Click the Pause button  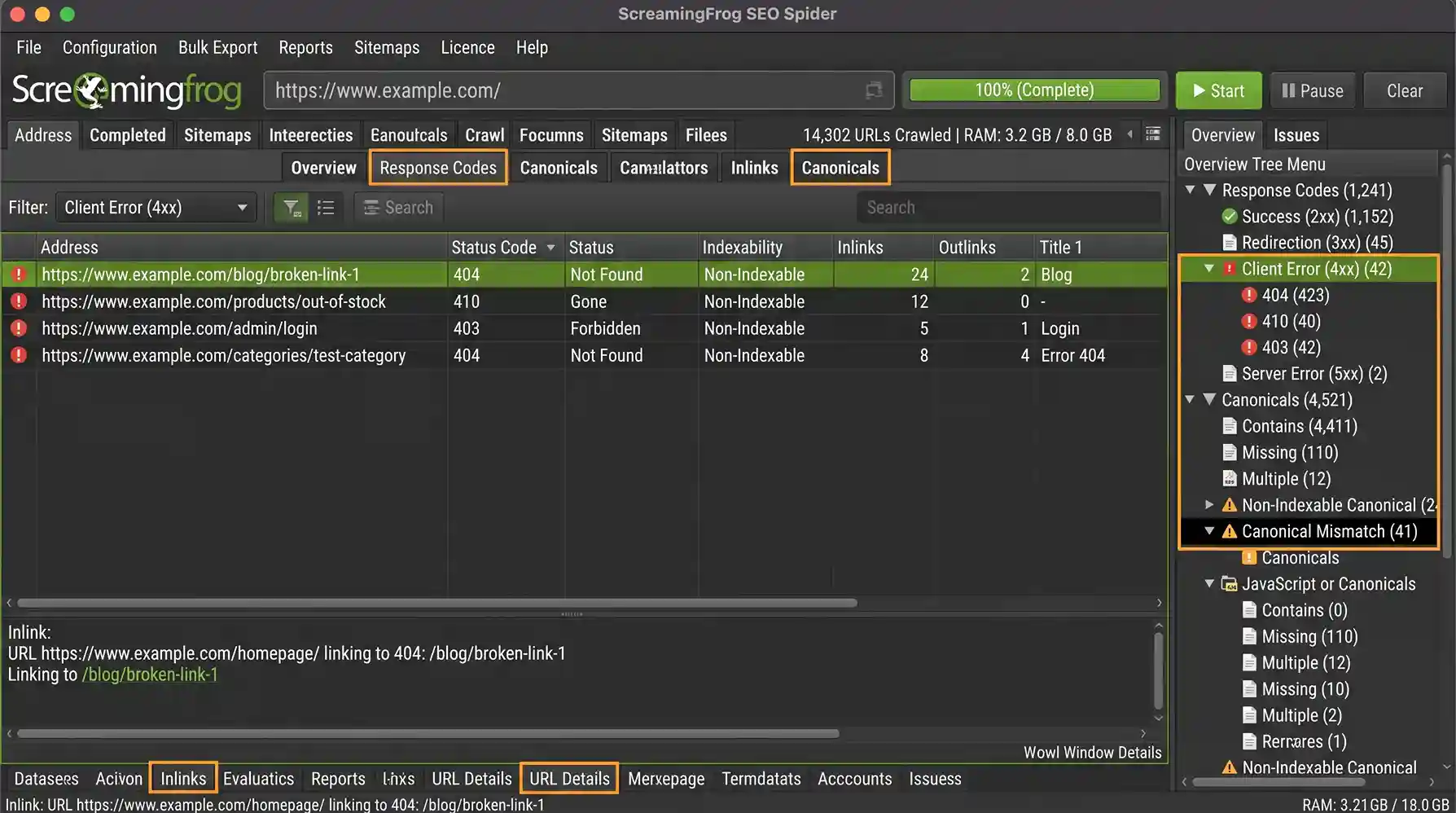pos(1313,90)
